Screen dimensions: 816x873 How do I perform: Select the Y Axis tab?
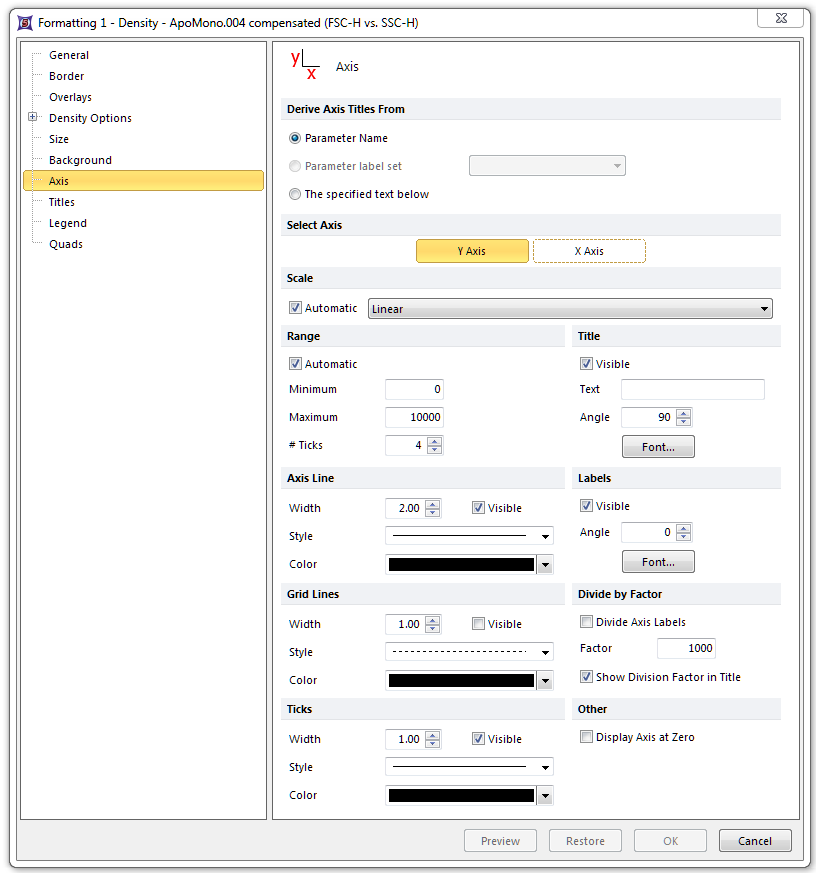point(472,251)
